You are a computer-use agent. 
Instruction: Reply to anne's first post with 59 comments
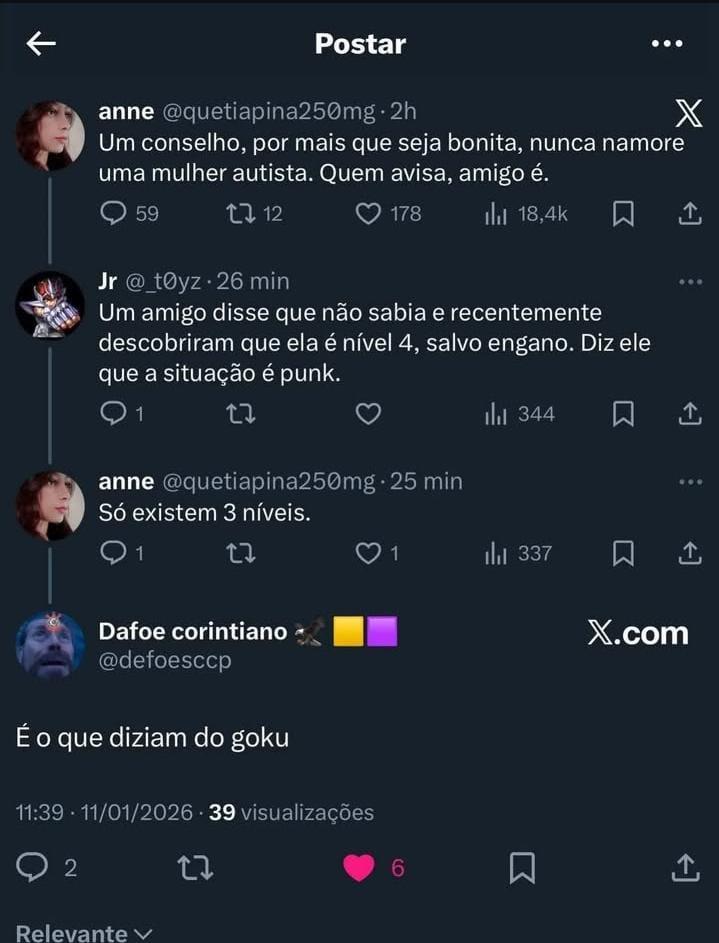click(116, 213)
